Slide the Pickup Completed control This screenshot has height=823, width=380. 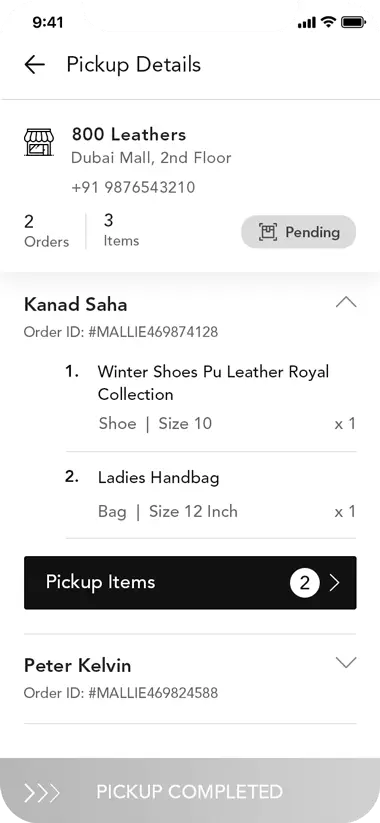(x=190, y=790)
